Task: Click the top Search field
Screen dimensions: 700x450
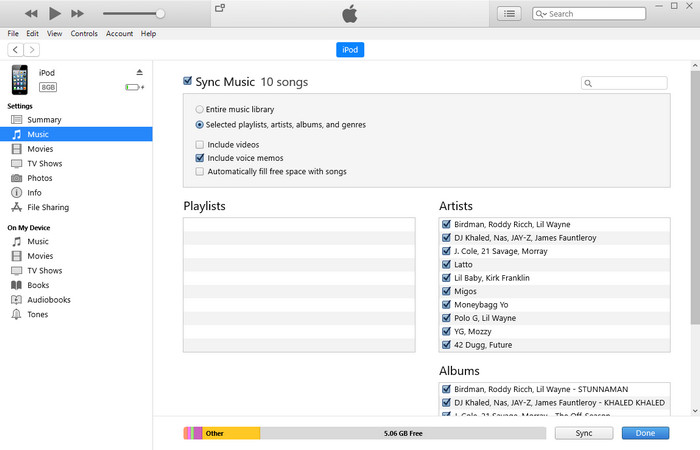Action: tap(589, 14)
